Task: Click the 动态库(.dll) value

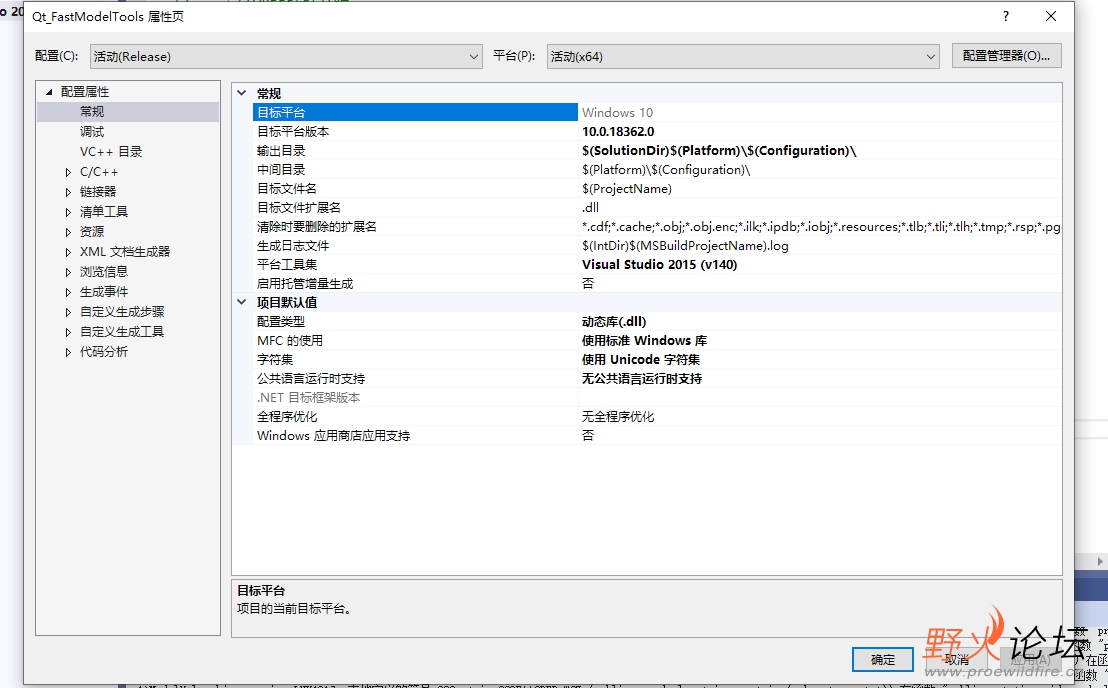Action: tap(614, 321)
